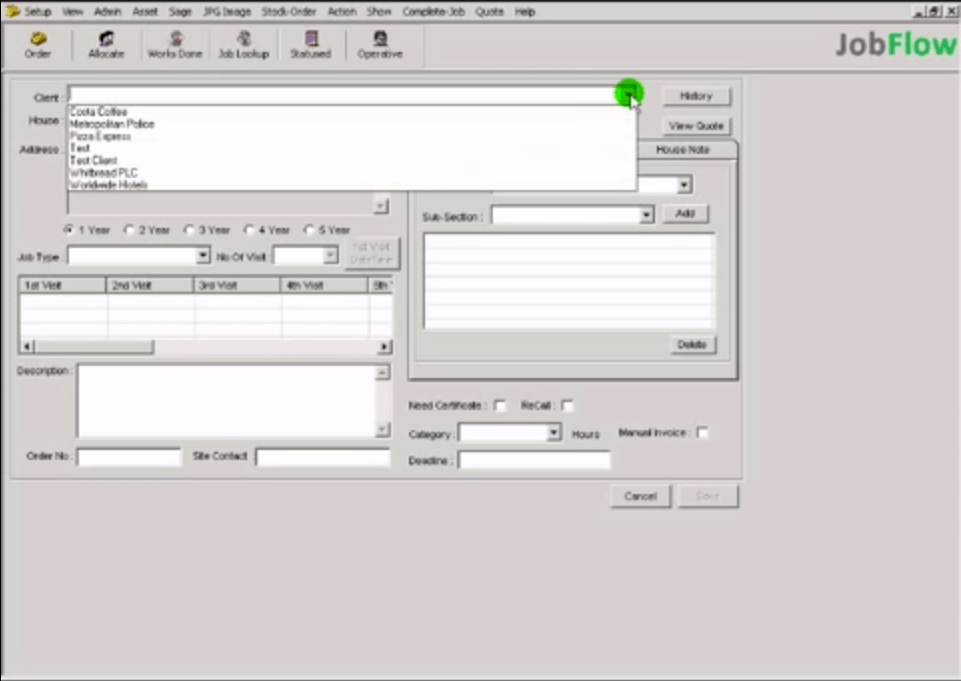Choose Metropolitan Police from the client list
Viewport: 961px width, 681px height.
pyautogui.click(x=112, y=124)
